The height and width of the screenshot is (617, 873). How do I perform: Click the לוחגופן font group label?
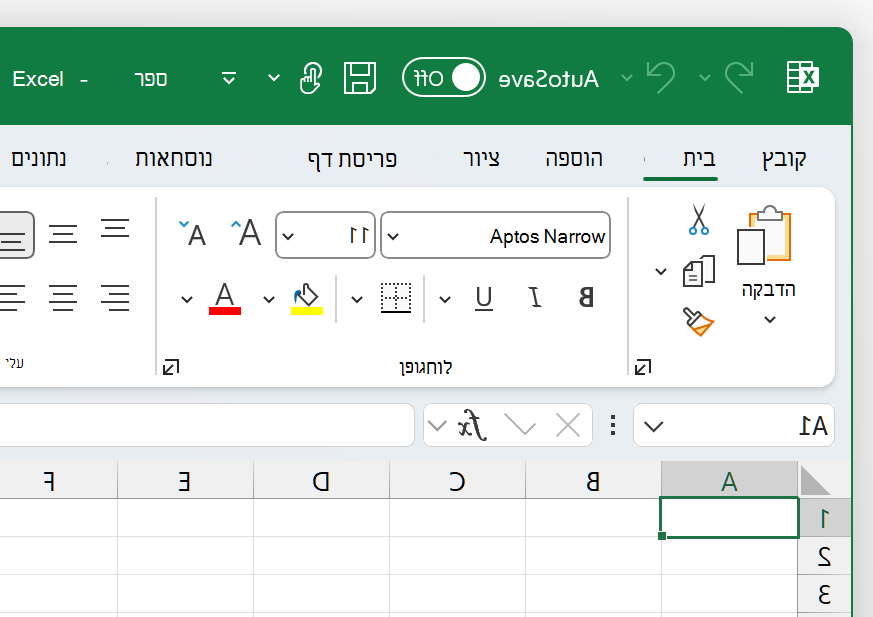coord(426,367)
